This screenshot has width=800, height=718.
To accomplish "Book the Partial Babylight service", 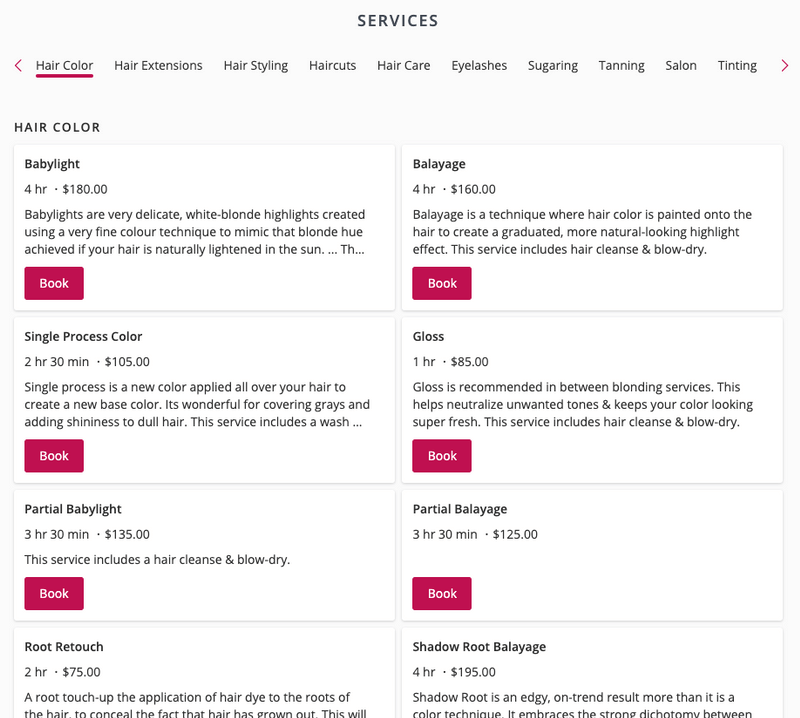I will 54,593.
